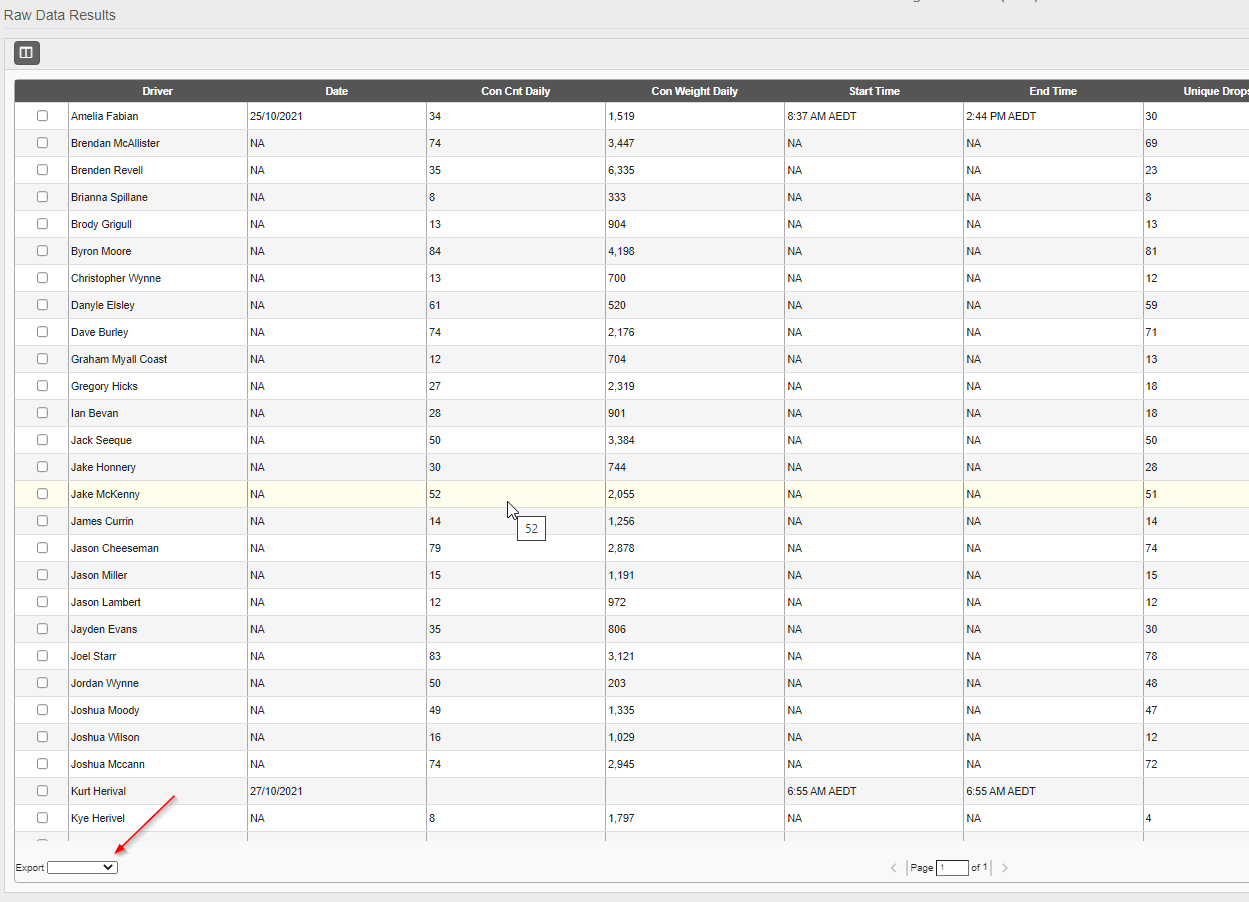
Task: Tick the Joel Starr row checkbox
Action: pyautogui.click(x=42, y=656)
